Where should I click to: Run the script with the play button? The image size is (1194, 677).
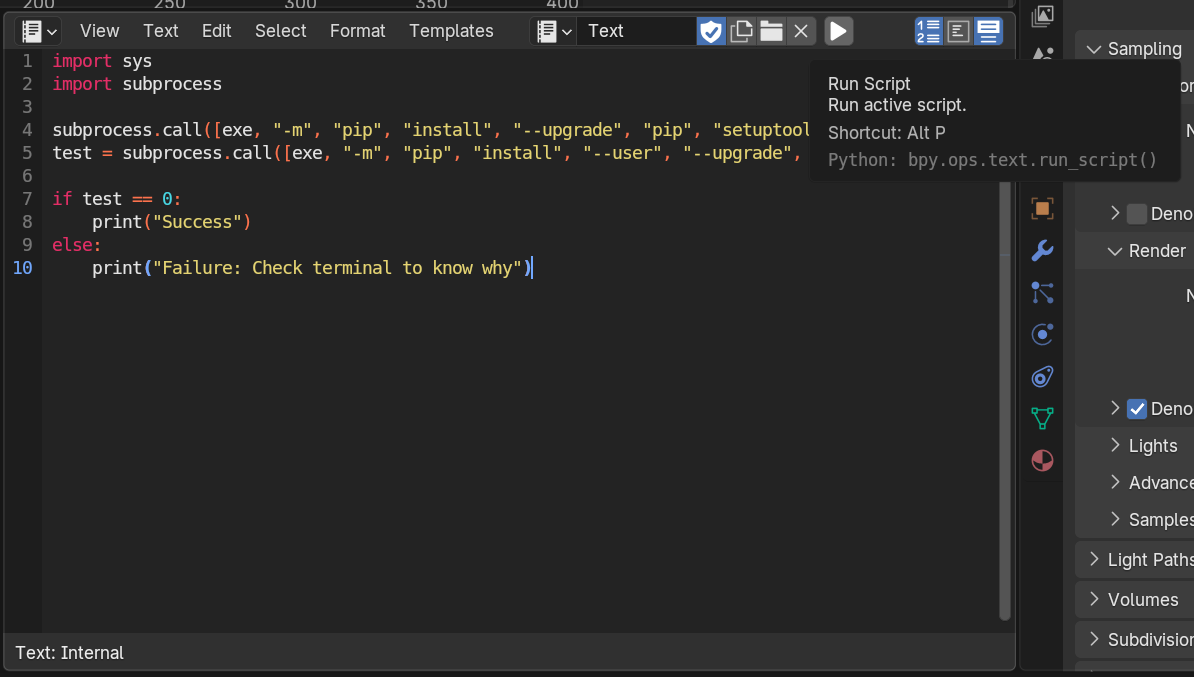[838, 31]
